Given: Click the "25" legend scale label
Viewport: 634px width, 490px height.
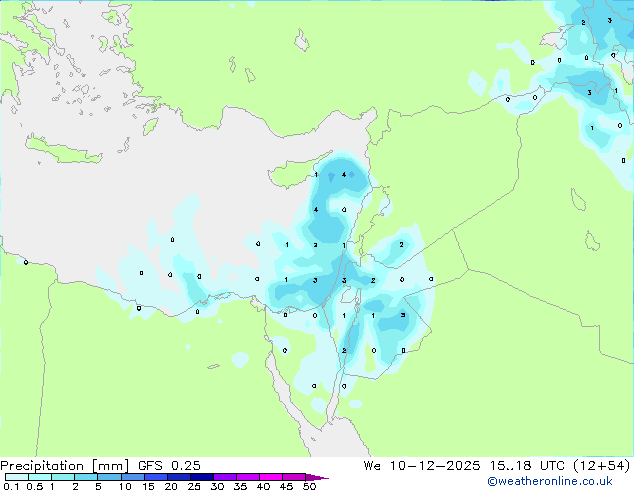Looking at the screenshot, I should point(194,486).
